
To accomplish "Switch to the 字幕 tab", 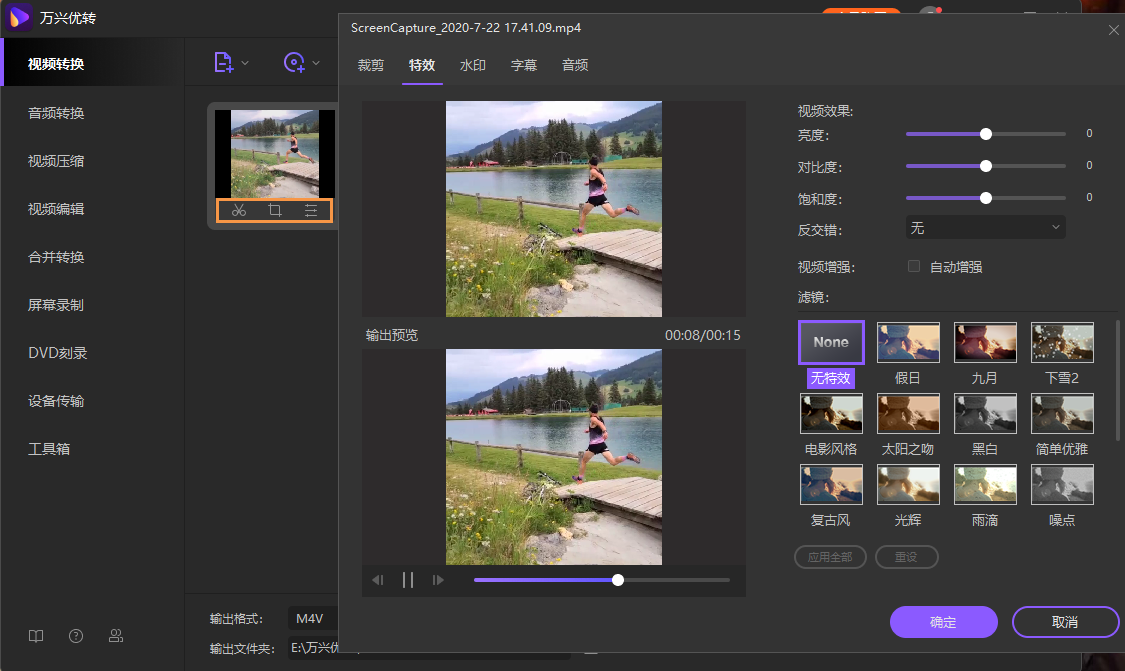I will click(x=524, y=65).
